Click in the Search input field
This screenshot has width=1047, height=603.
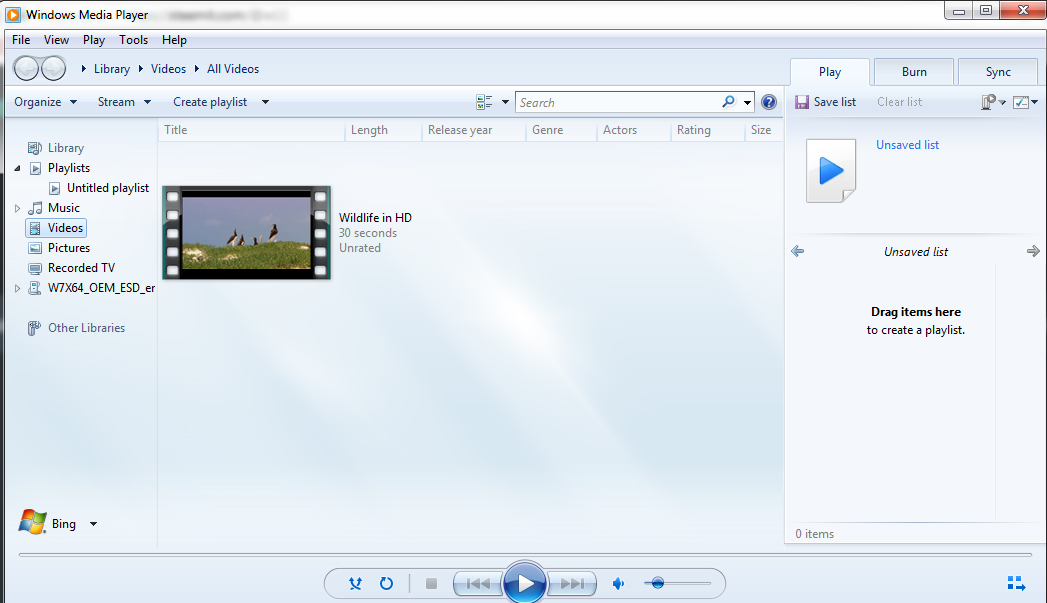pyautogui.click(x=618, y=102)
